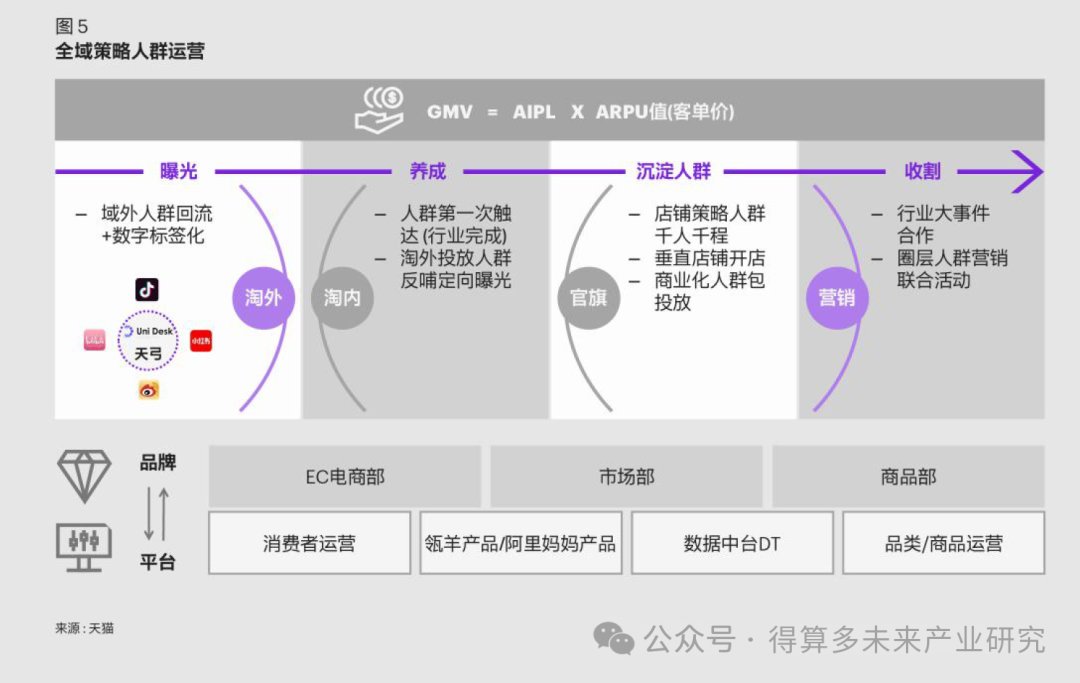1080x683 pixels.
Task: Click the gray 淘内 circle
Action: pyautogui.click(x=342, y=297)
